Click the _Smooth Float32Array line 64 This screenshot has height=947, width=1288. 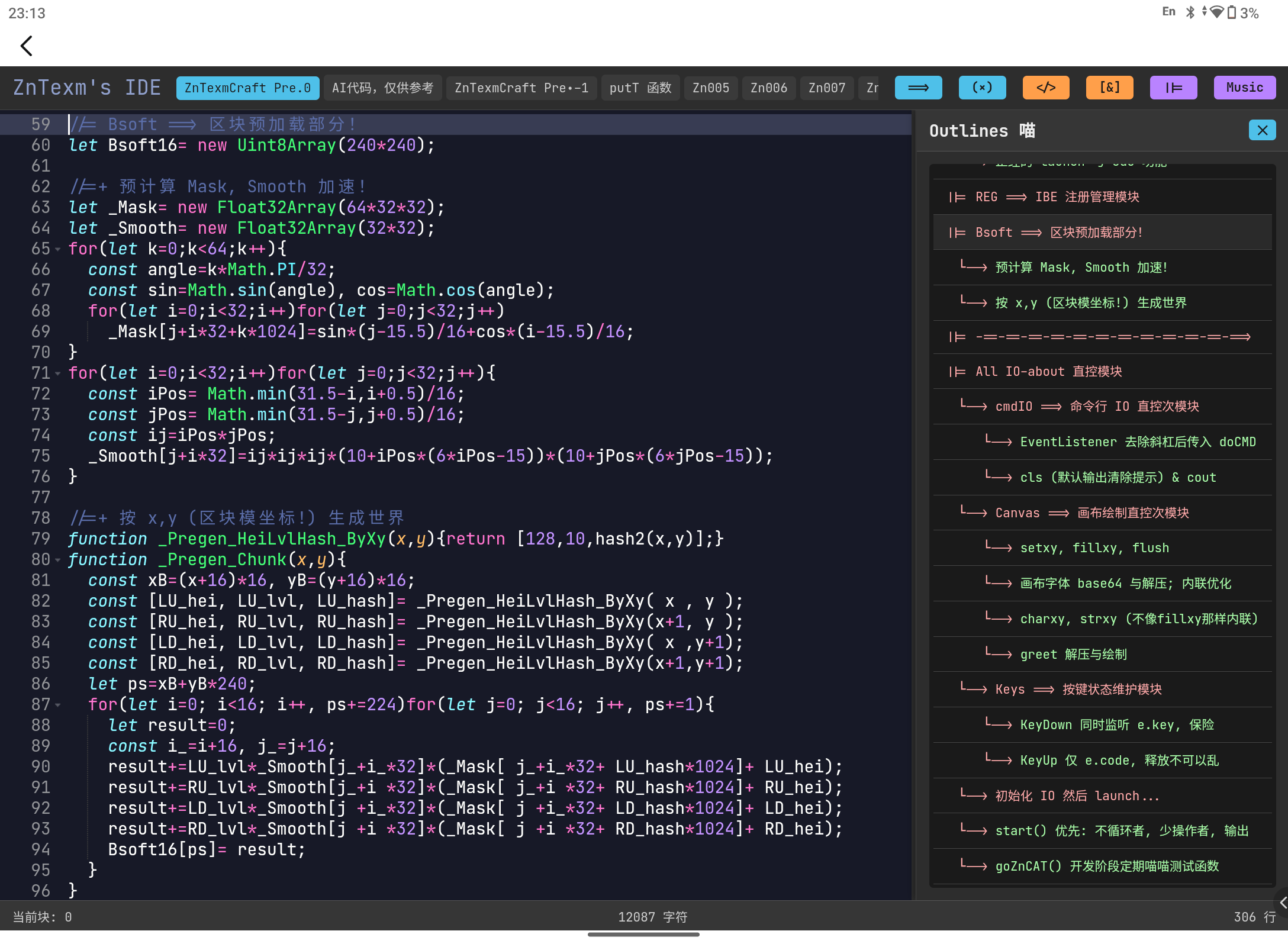(x=252, y=228)
